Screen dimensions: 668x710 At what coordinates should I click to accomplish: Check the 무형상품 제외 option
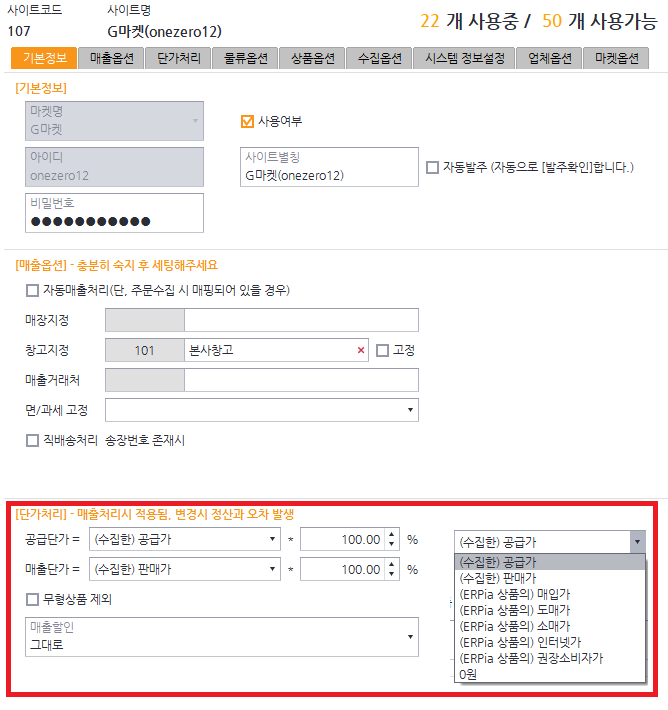(32, 600)
